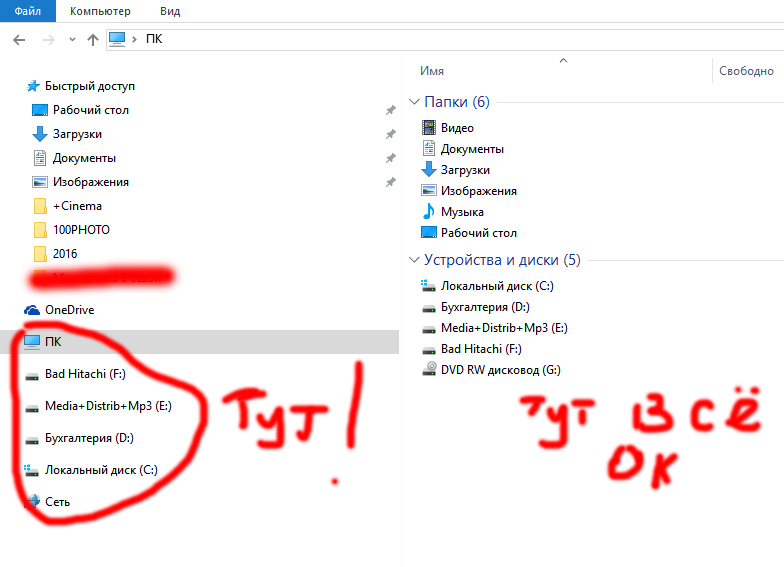Click the Back navigation arrow
Image resolution: width=784 pixels, height=567 pixels.
[x=18, y=39]
